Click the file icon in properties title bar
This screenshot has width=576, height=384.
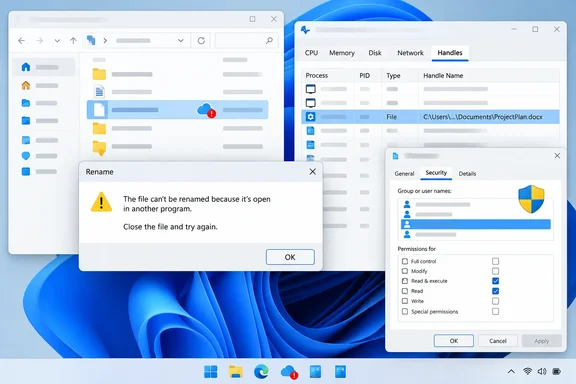point(395,156)
